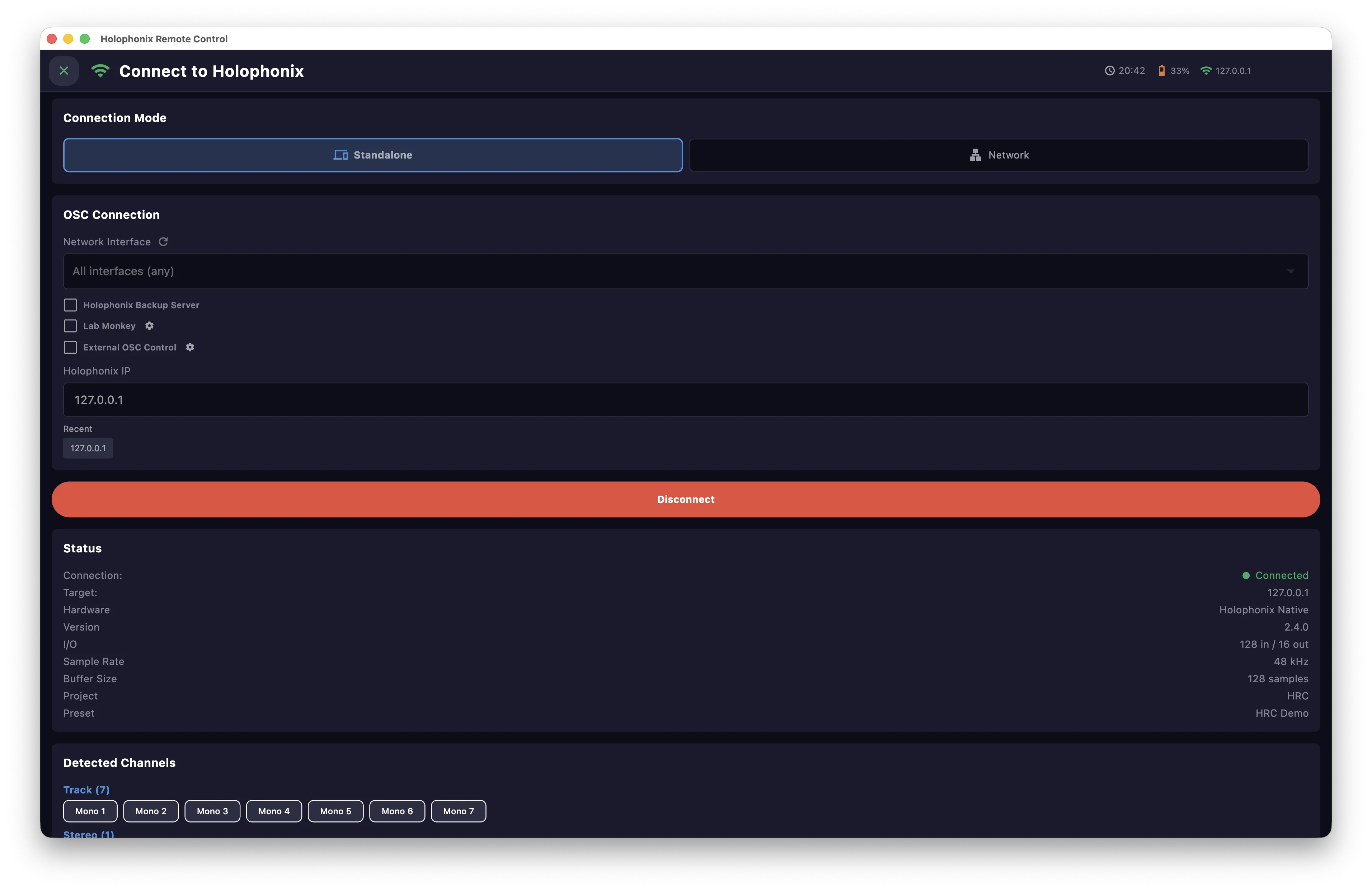Click the Project value HRC
The height and width of the screenshot is (891, 1372).
tap(1298, 696)
